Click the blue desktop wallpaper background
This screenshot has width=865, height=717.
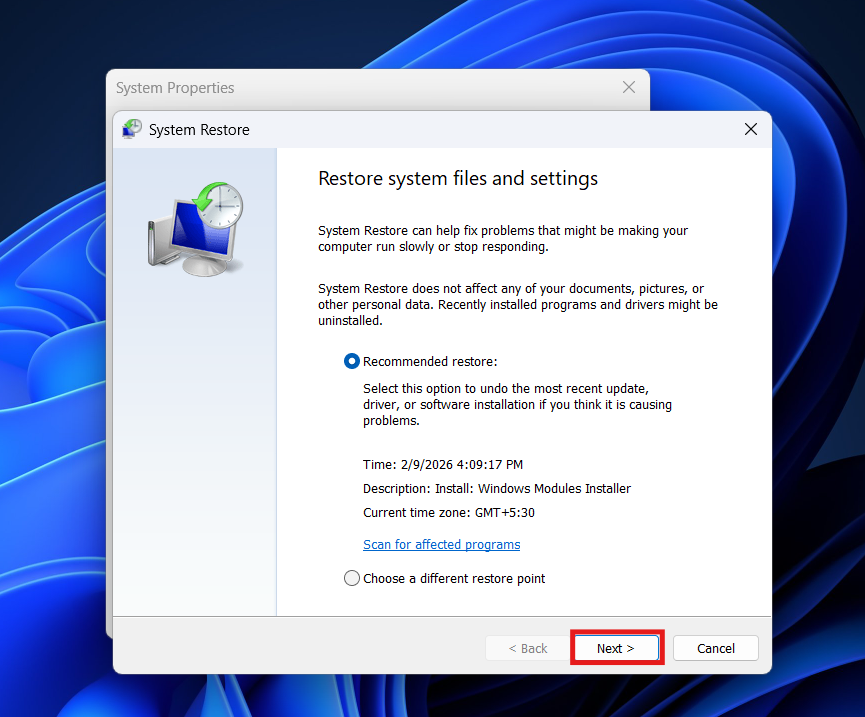click(x=60, y=400)
